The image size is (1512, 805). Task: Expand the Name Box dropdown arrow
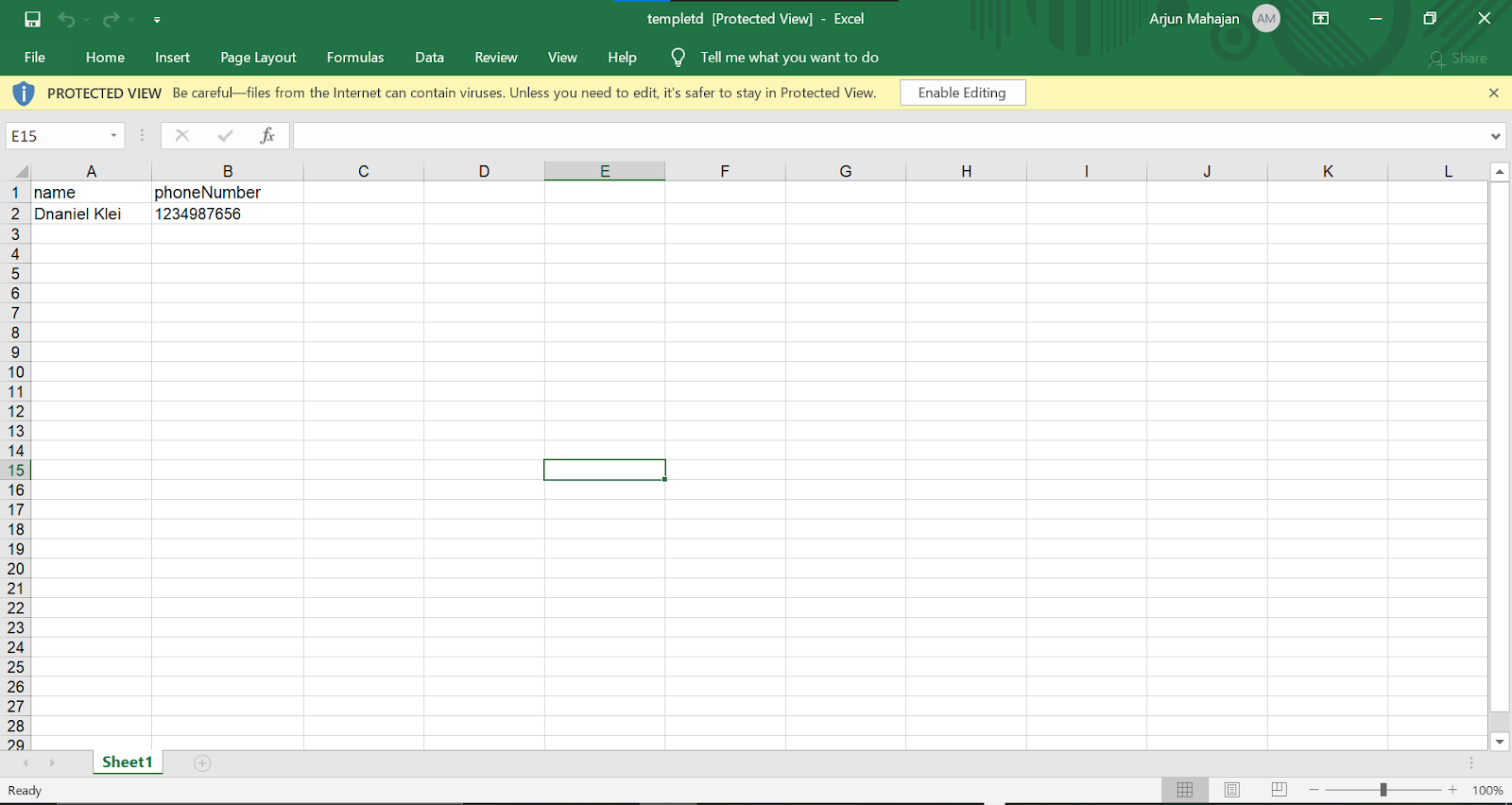tap(113, 136)
